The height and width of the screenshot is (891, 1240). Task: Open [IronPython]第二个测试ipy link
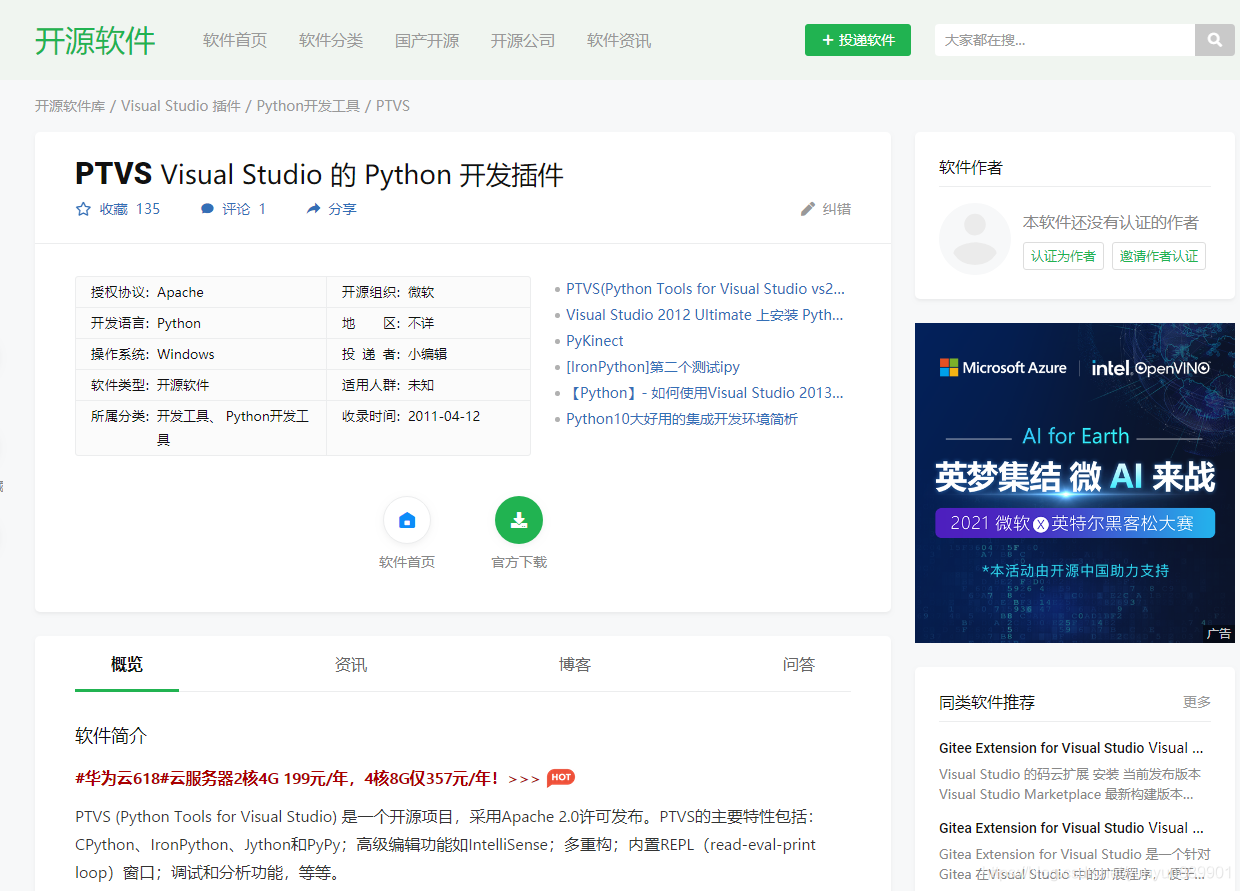(x=653, y=367)
